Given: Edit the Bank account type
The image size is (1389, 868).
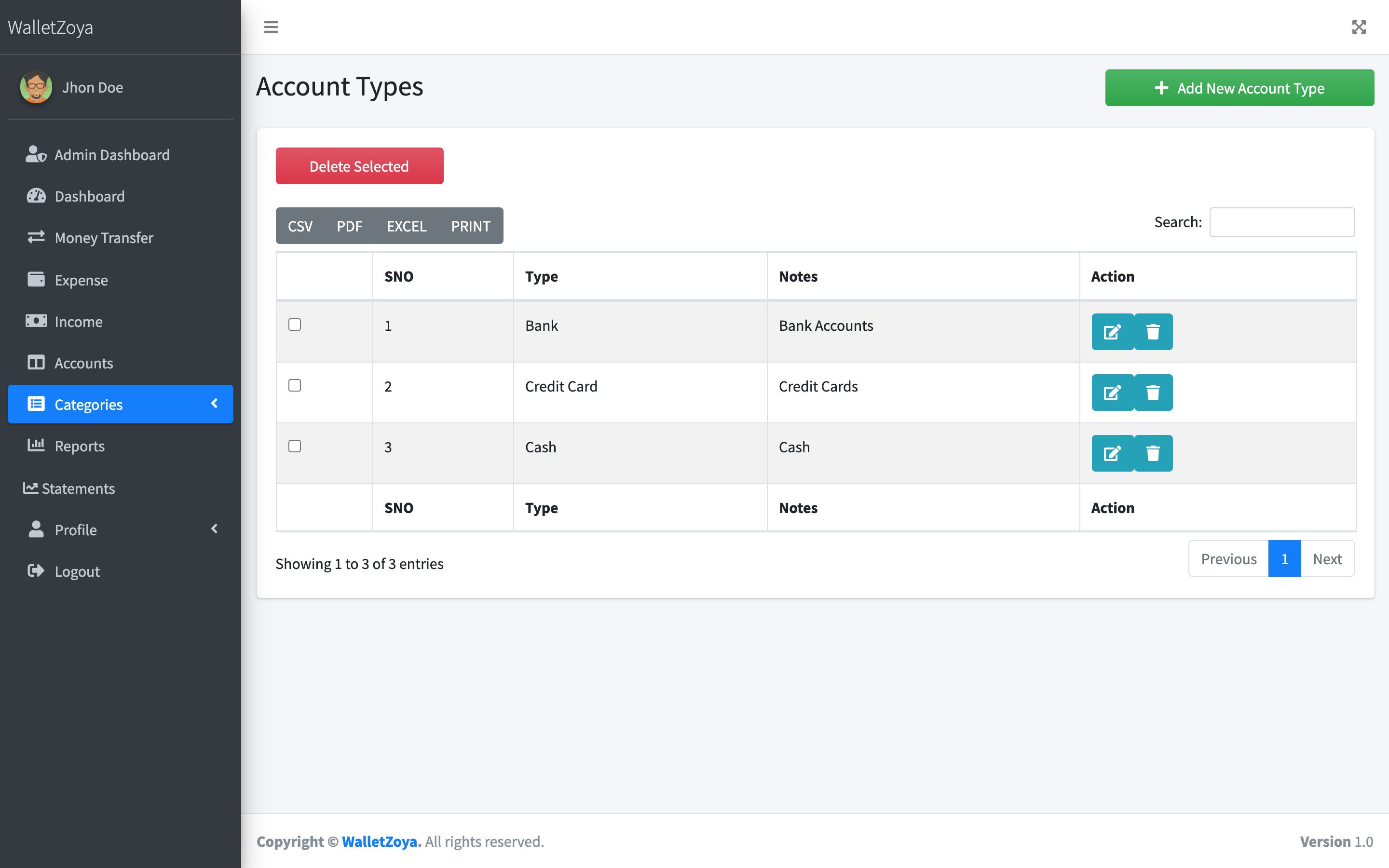Looking at the screenshot, I should coord(1112,332).
